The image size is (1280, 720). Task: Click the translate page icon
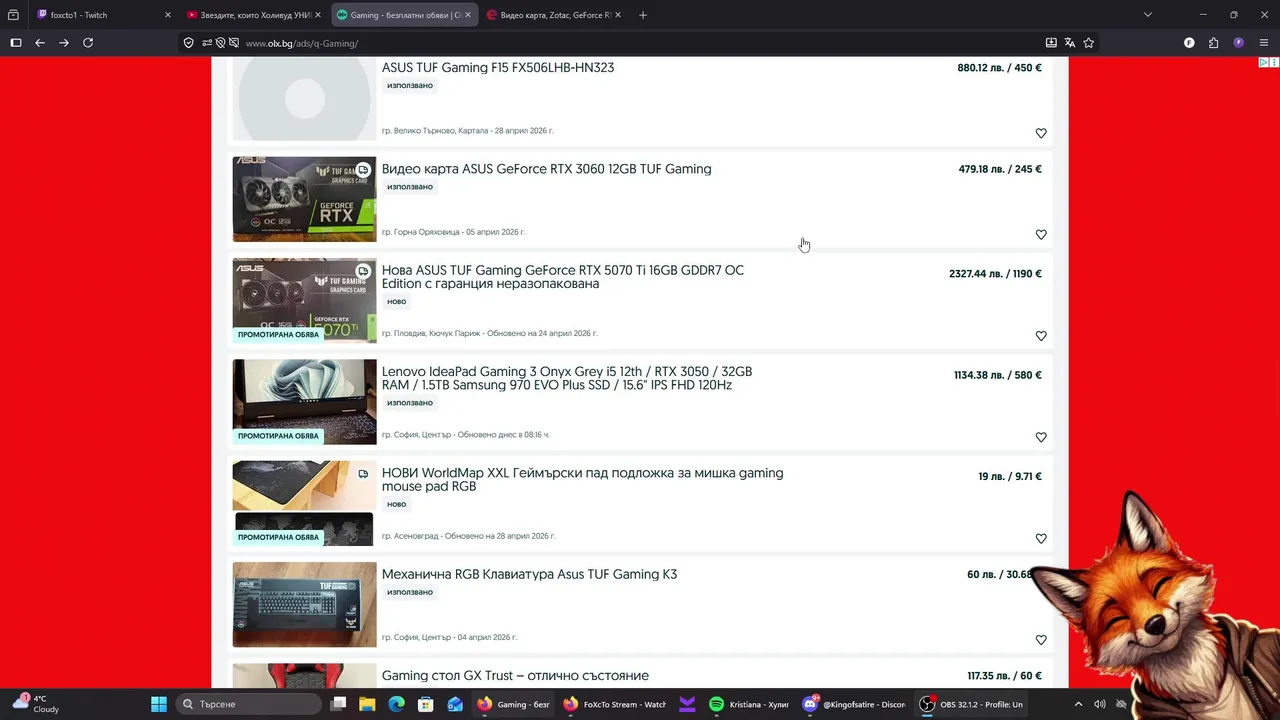[1070, 43]
